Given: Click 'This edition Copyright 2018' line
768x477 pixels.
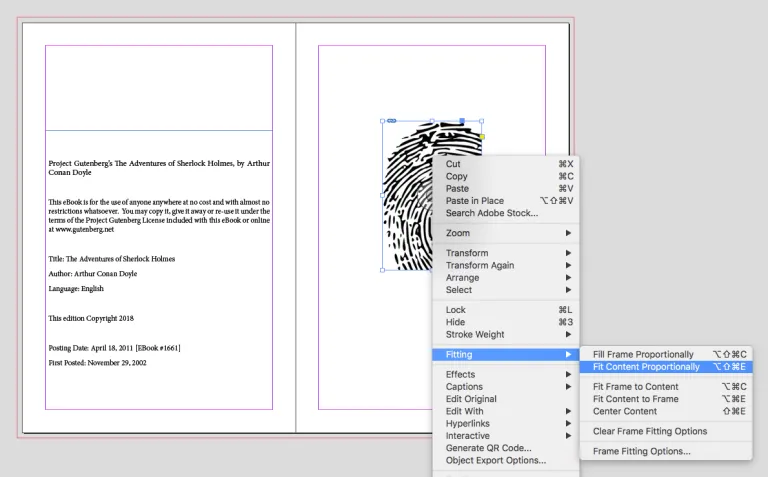Looking at the screenshot, I should point(91,318).
